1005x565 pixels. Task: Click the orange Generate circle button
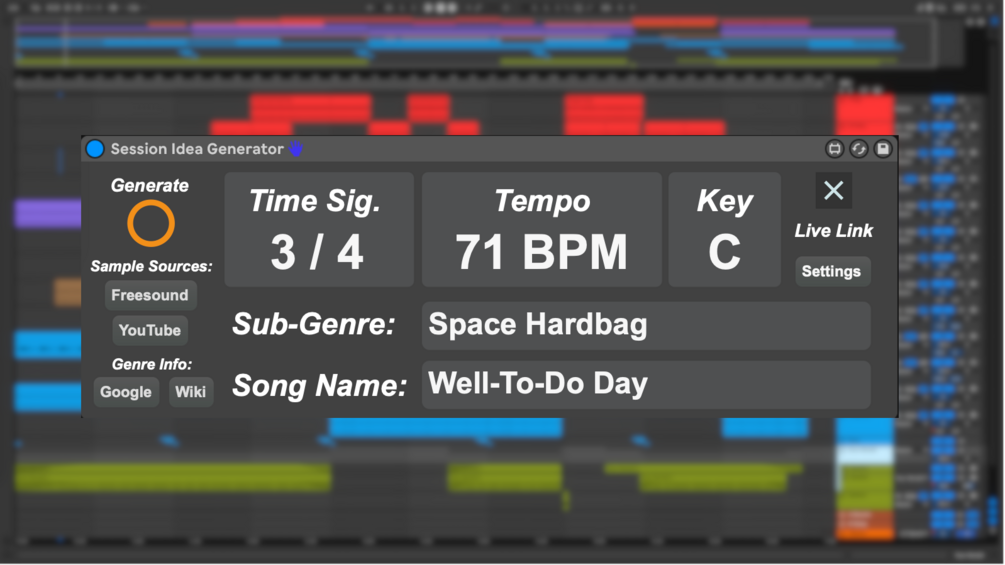click(150, 223)
